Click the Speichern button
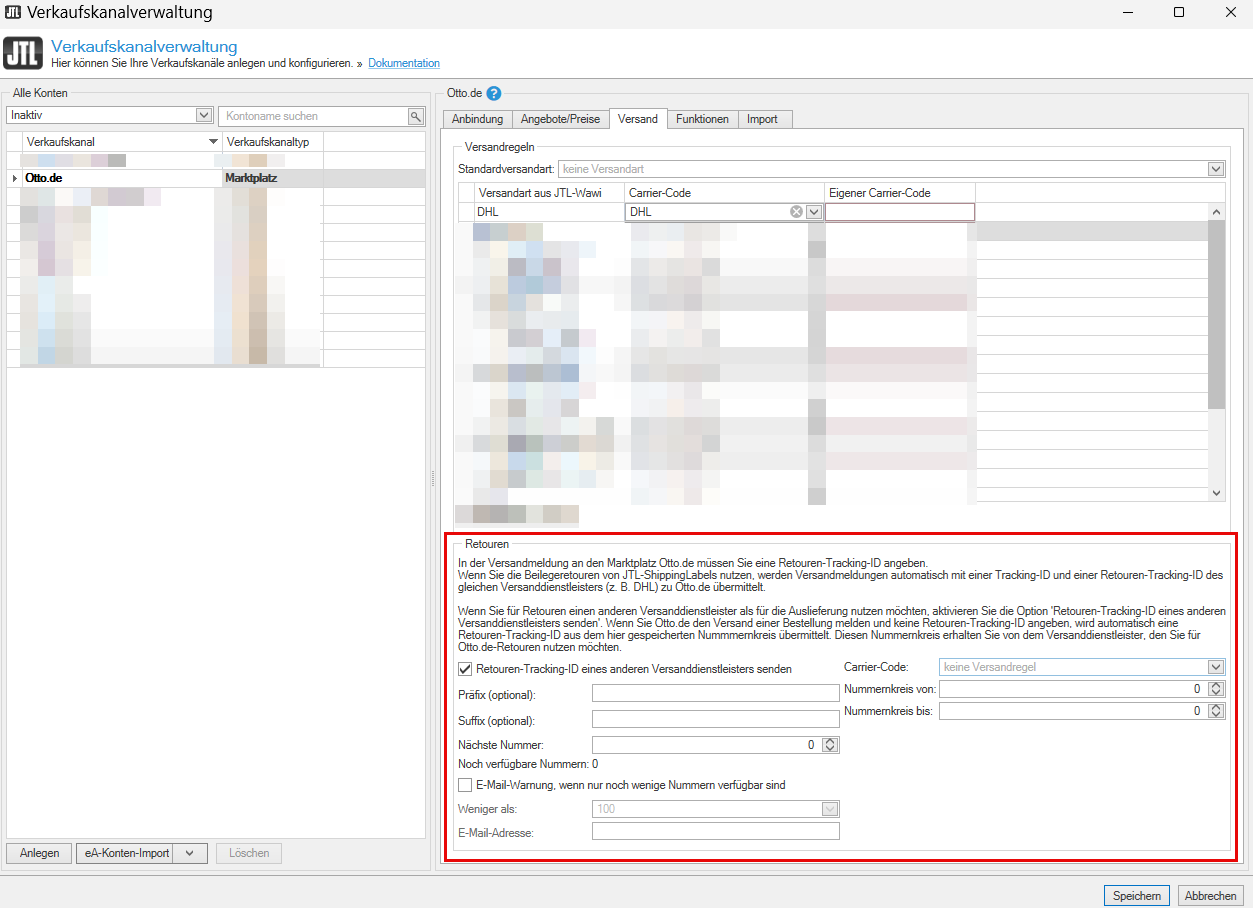 [x=1136, y=895]
